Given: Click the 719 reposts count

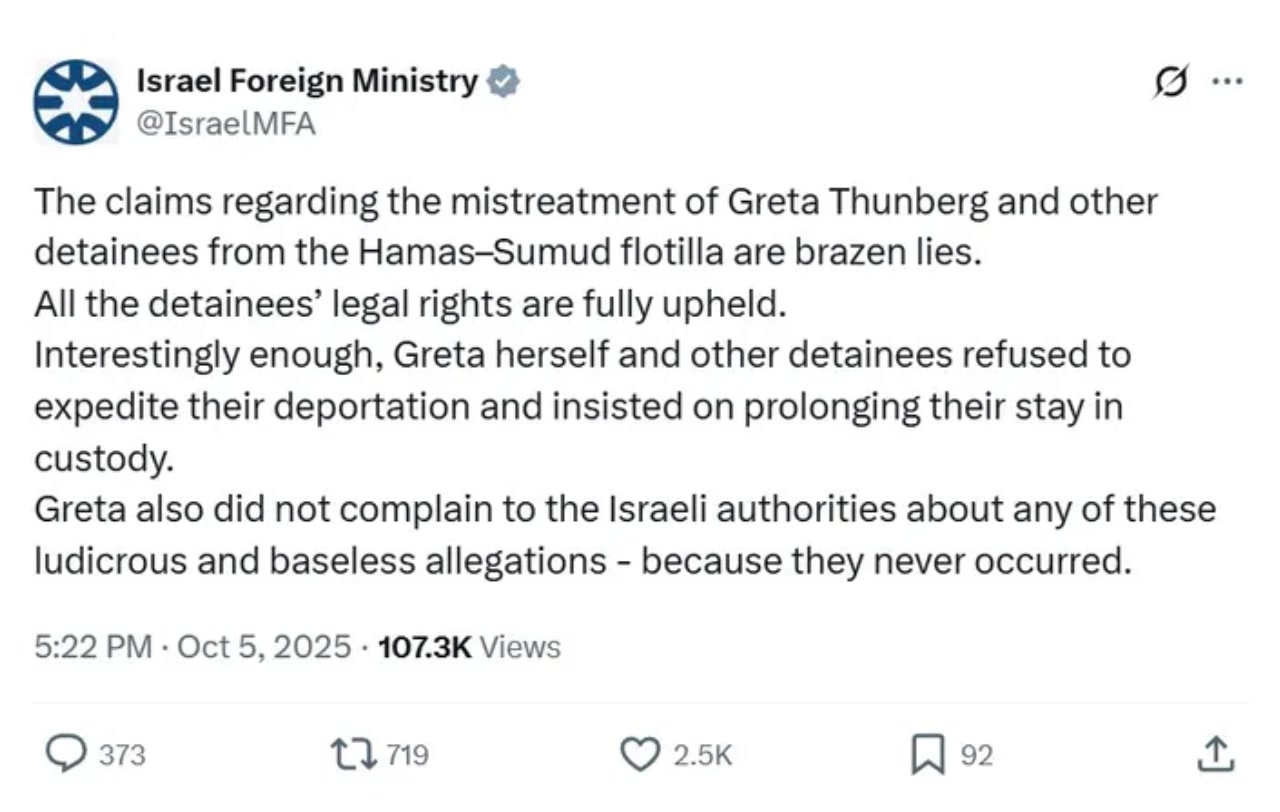Looking at the screenshot, I should (407, 755).
